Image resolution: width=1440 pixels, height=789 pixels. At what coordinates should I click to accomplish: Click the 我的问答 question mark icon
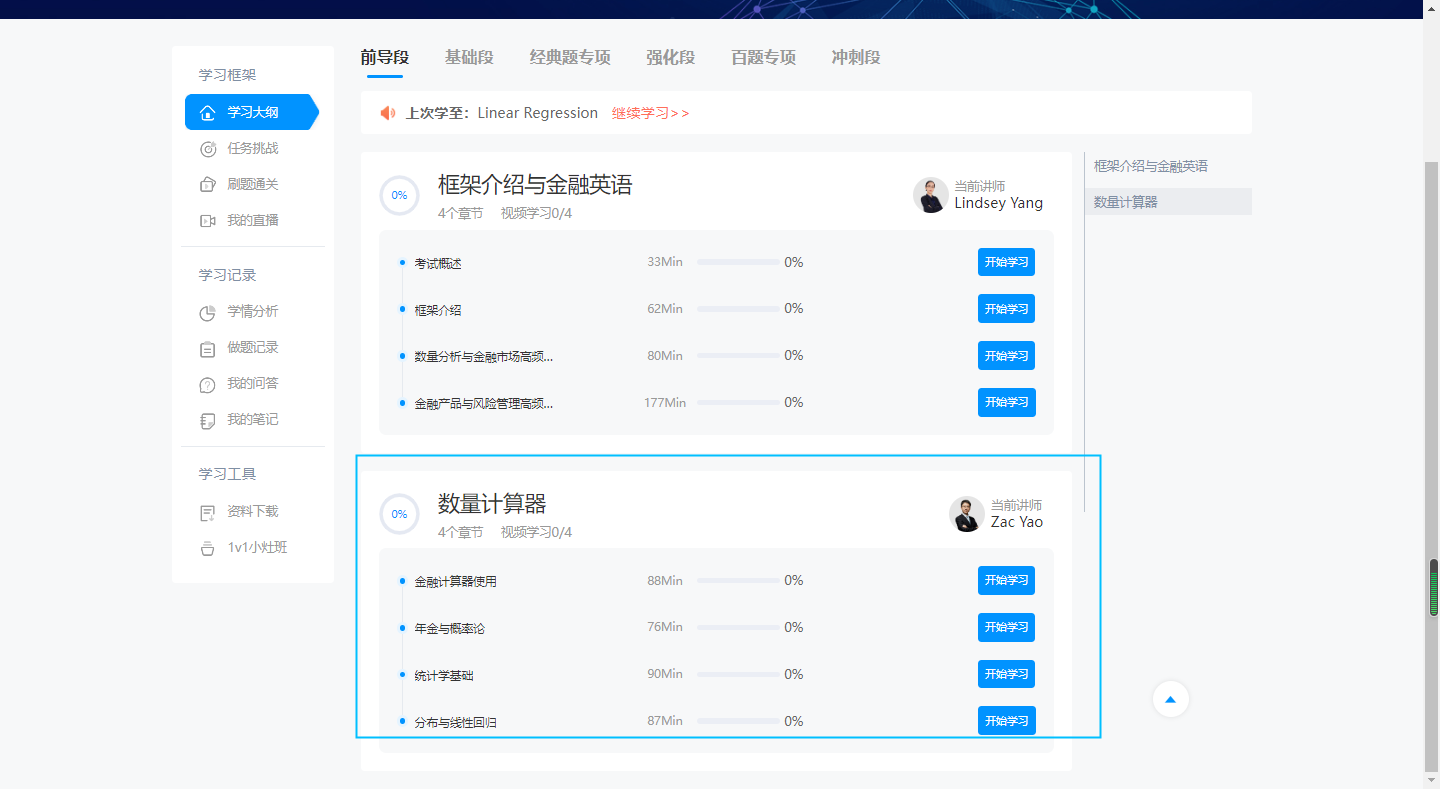(x=208, y=385)
